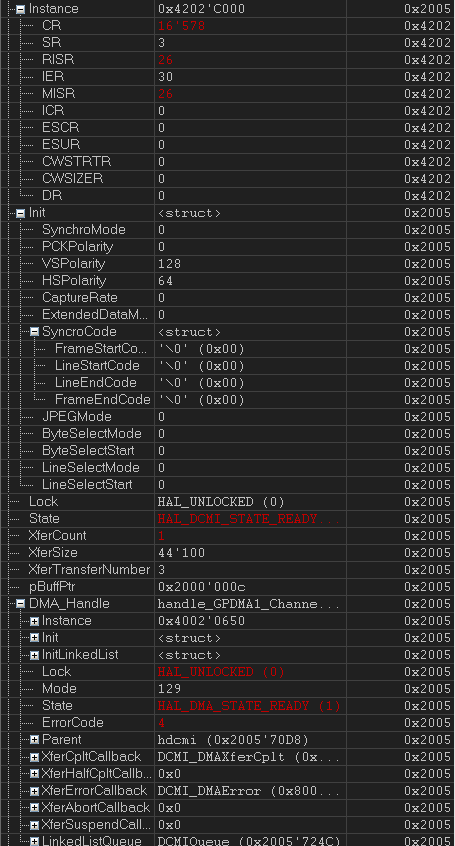Image resolution: width=455 pixels, height=846 pixels.
Task: Select the ExtendedDataM... field
Action: point(227,315)
